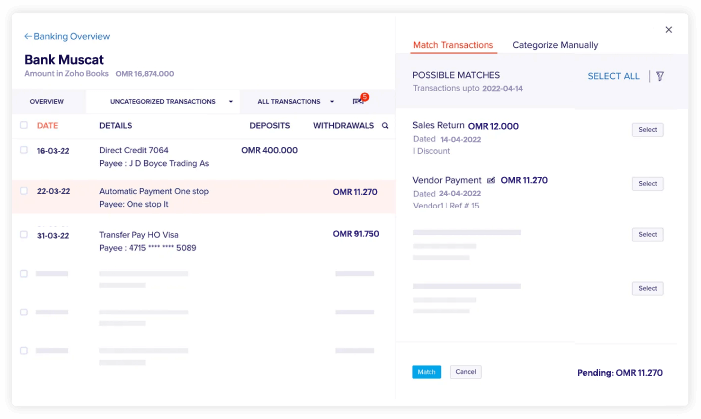701x419 pixels.
Task: Click the Vendor Payment cheque icon
Action: point(491,180)
